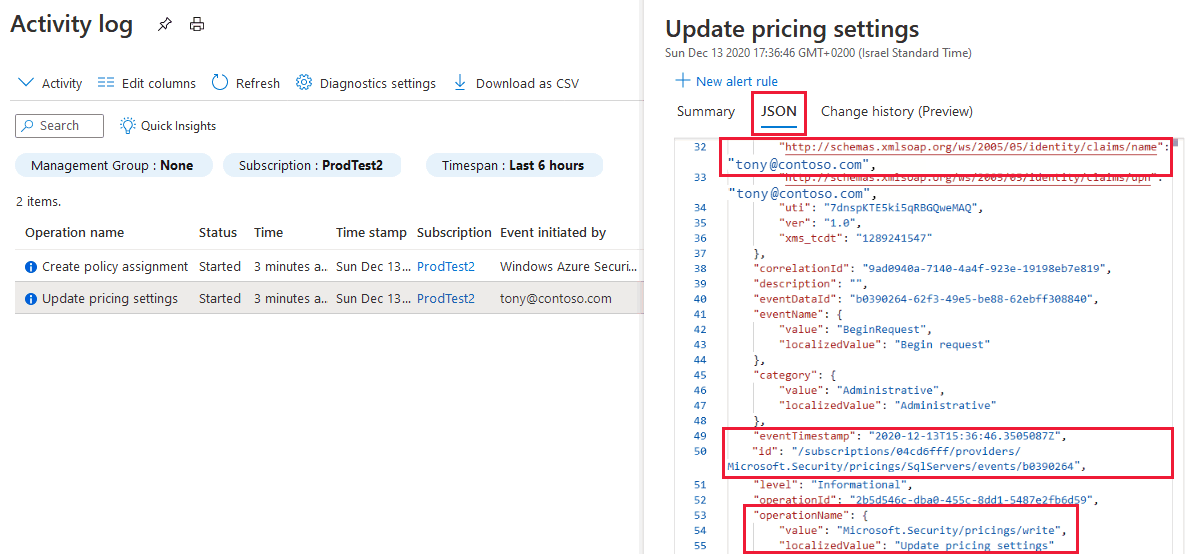
Task: Click the Edit columns icon
Action: (106, 83)
